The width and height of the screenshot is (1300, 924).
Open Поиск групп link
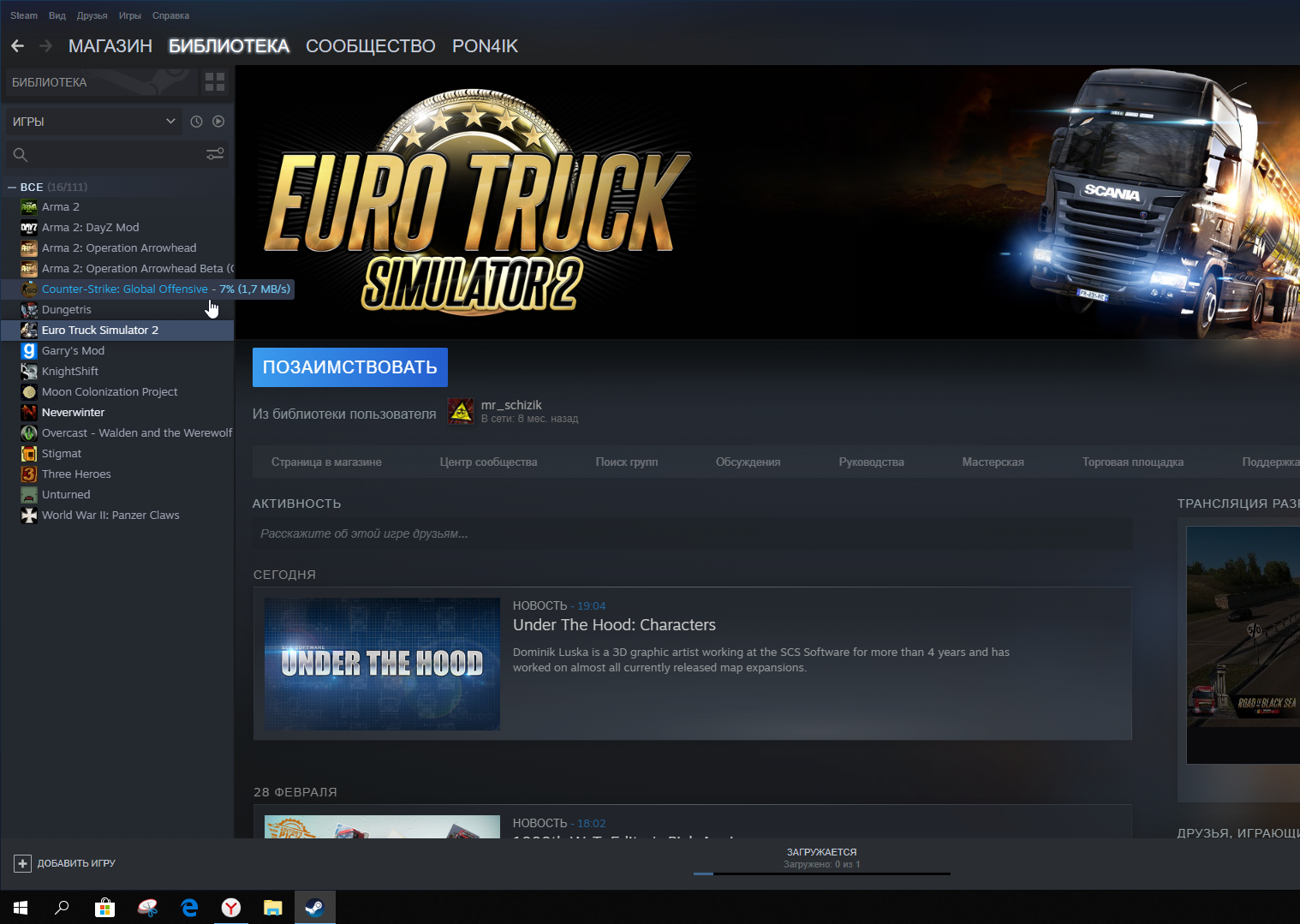[627, 462]
